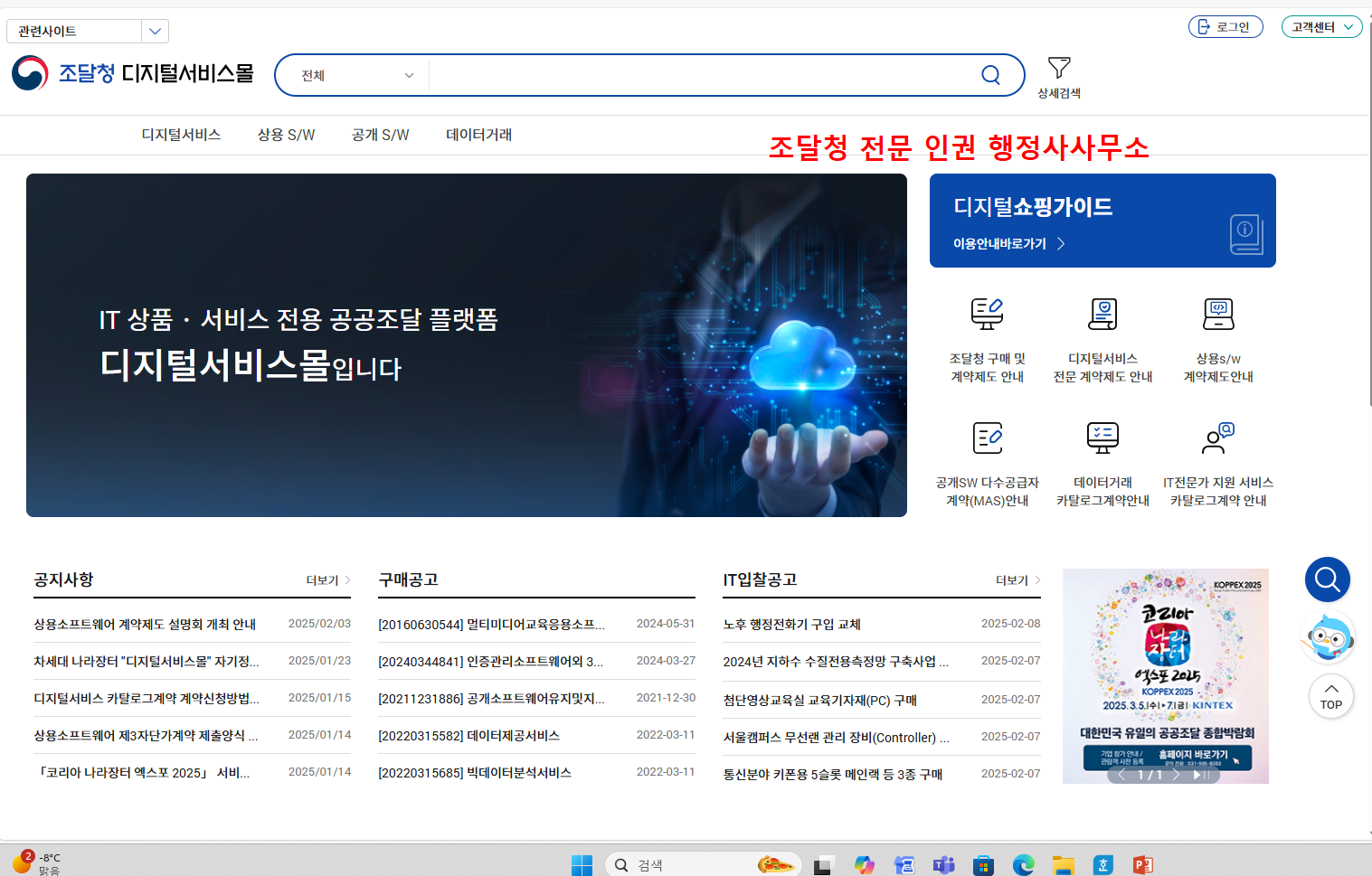Open Windows Start menu
The image size is (1372, 876).
582,865
